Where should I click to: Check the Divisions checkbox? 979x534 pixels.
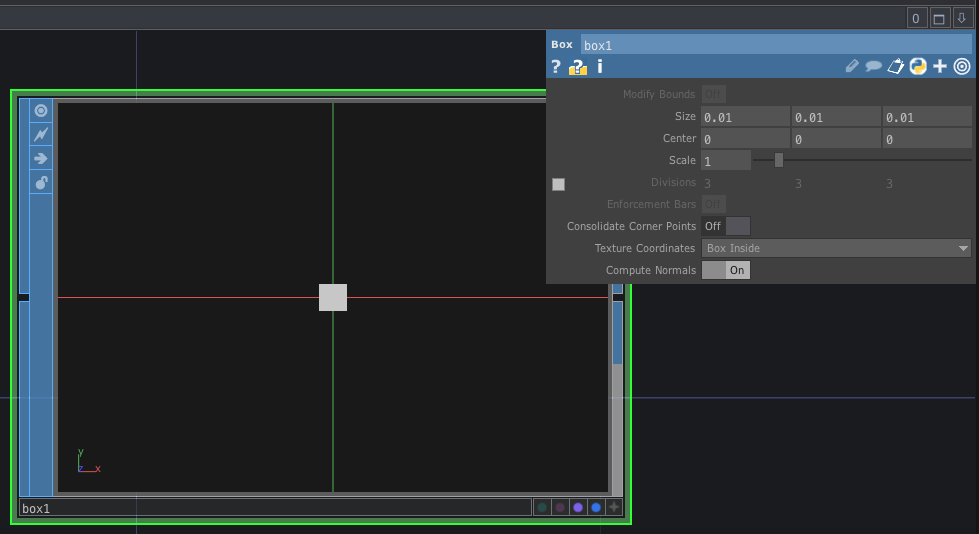pyautogui.click(x=558, y=184)
